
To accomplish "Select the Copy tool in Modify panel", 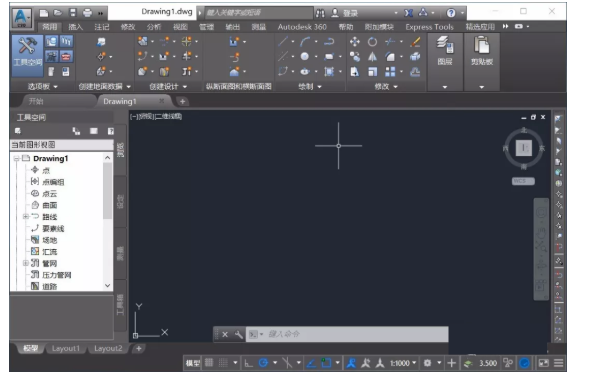I will [355, 57].
